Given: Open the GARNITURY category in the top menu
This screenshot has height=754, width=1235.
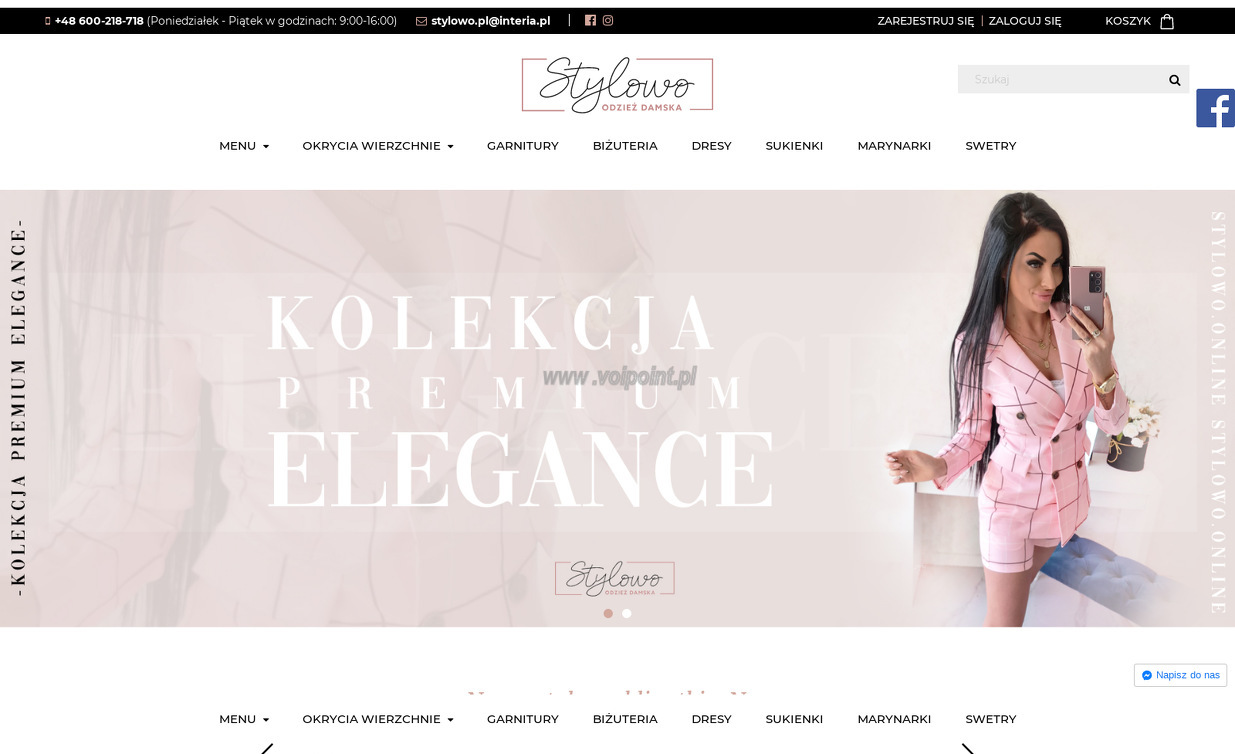Looking at the screenshot, I should pyautogui.click(x=523, y=146).
